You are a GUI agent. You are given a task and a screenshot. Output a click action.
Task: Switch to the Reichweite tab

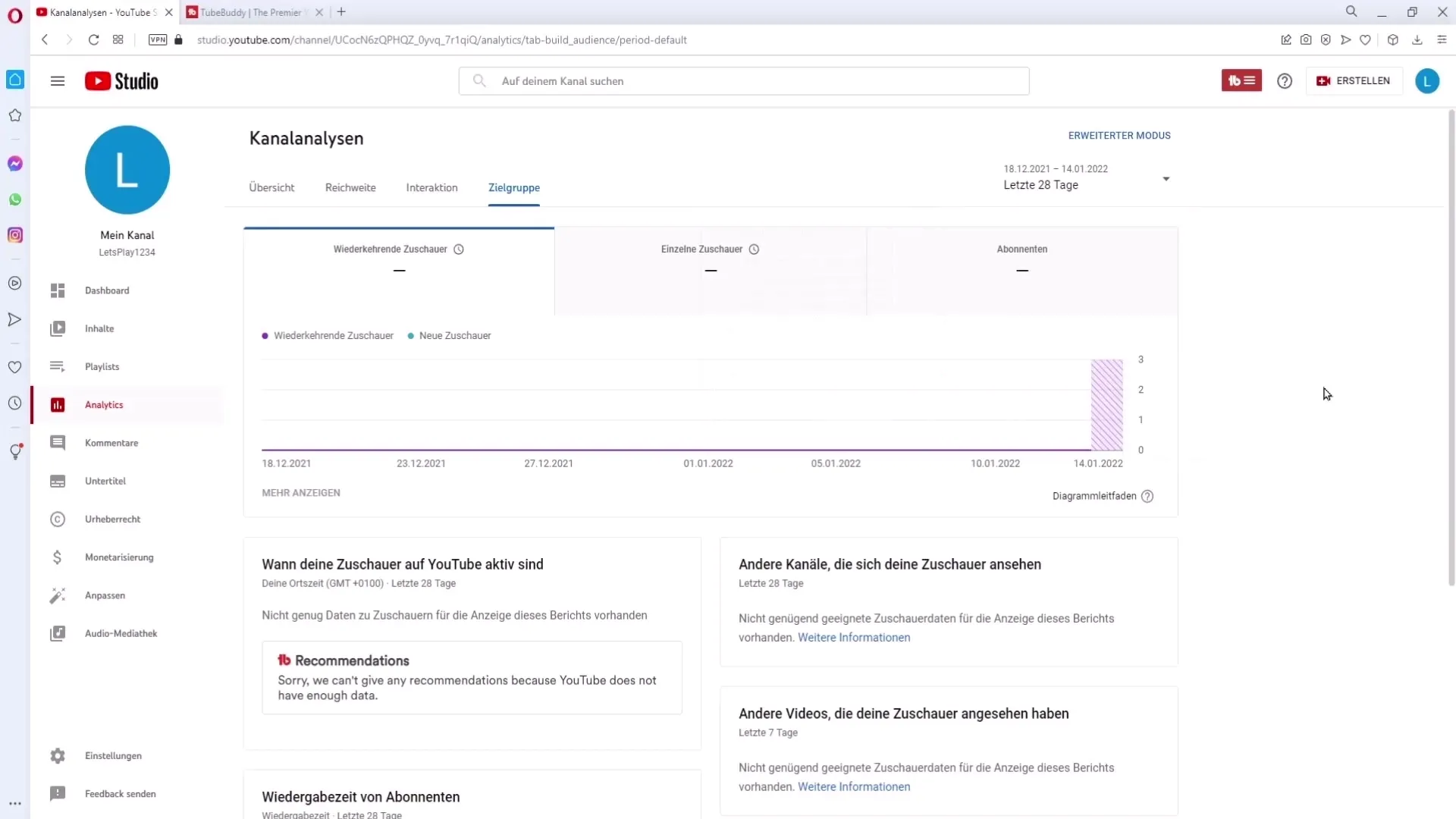click(x=351, y=187)
